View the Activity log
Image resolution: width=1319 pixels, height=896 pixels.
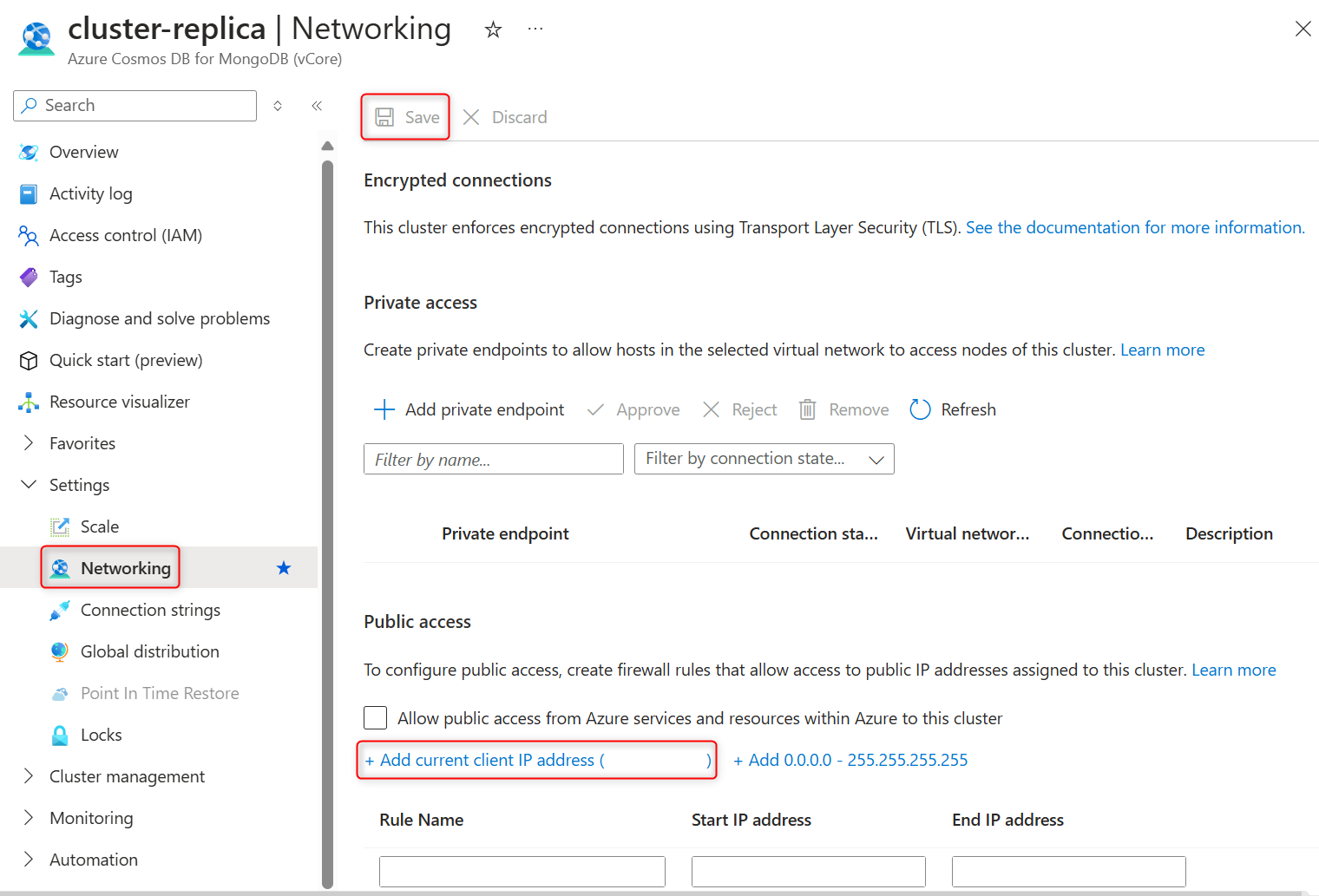90,193
